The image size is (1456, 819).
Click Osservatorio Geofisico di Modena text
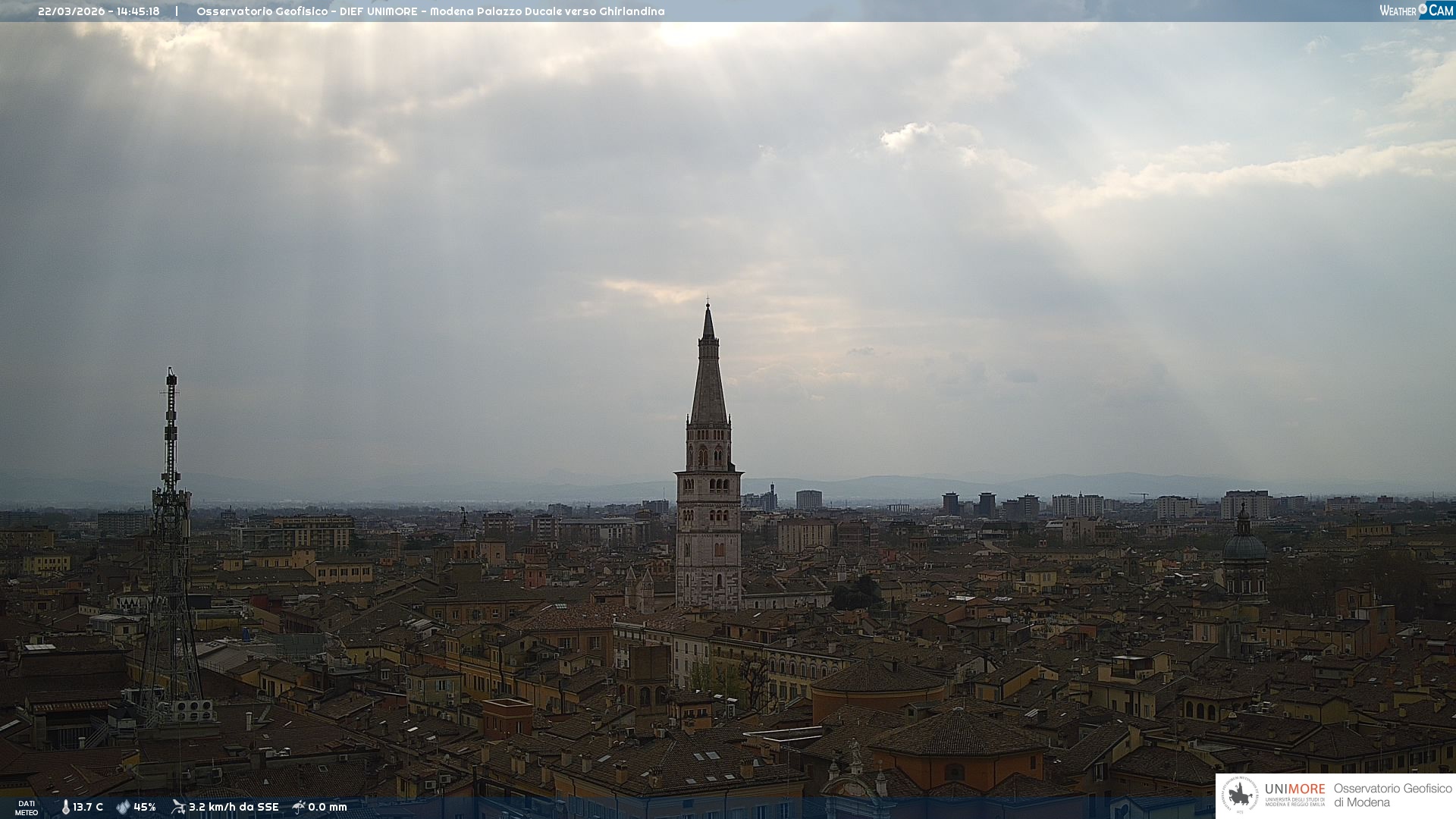[x=1392, y=795]
